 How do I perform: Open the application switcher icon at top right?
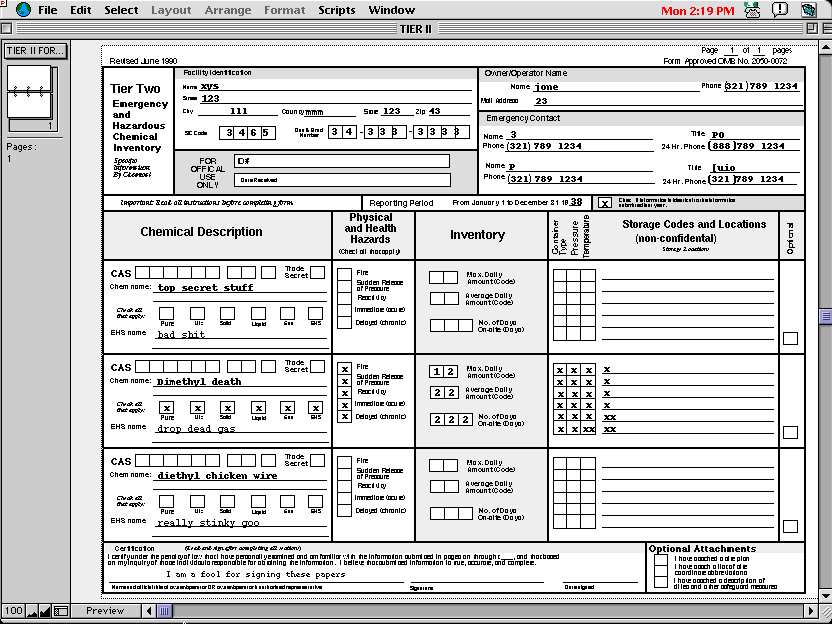[x=809, y=10]
